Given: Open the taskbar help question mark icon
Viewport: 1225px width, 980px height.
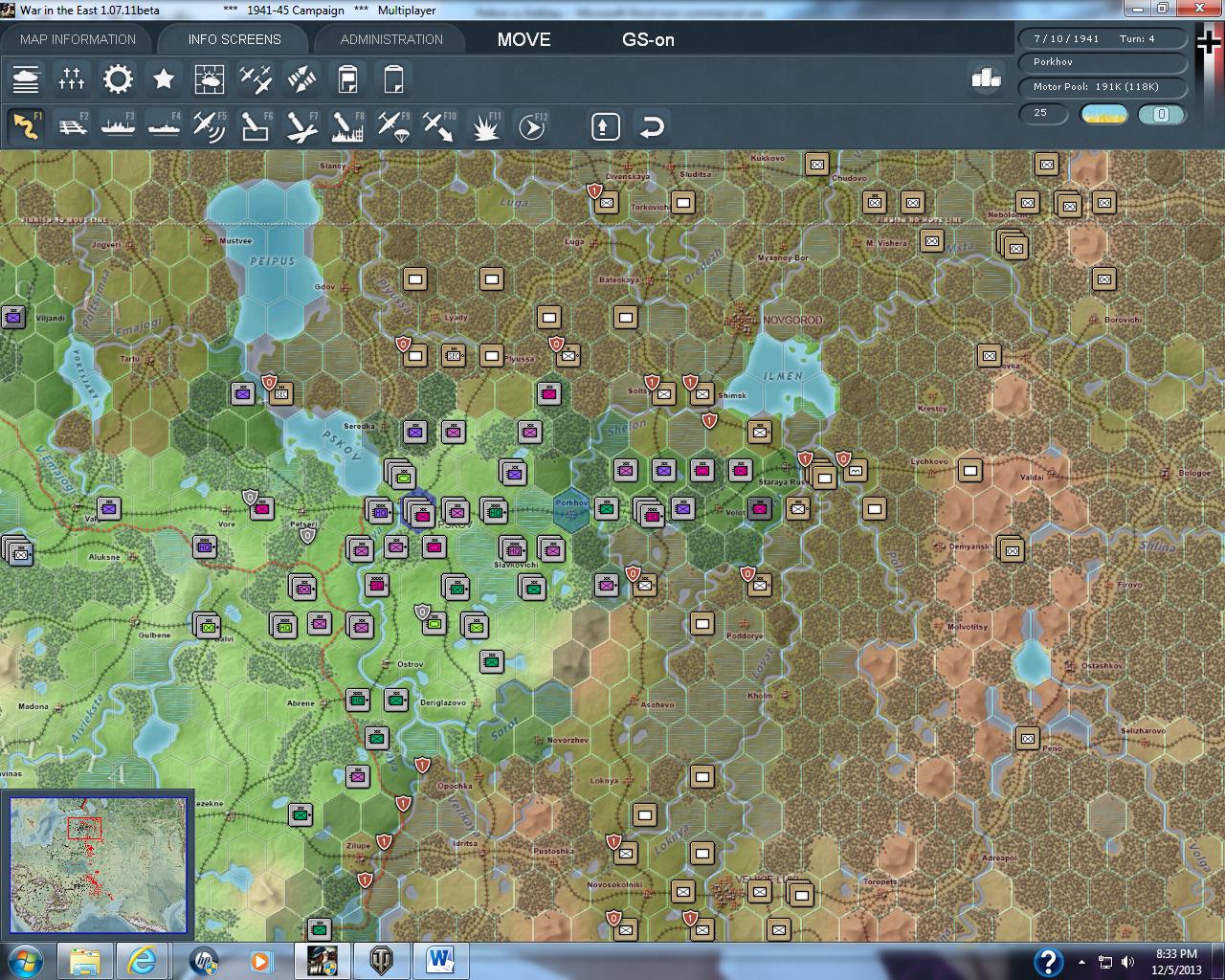Looking at the screenshot, I should pyautogui.click(x=1048, y=961).
